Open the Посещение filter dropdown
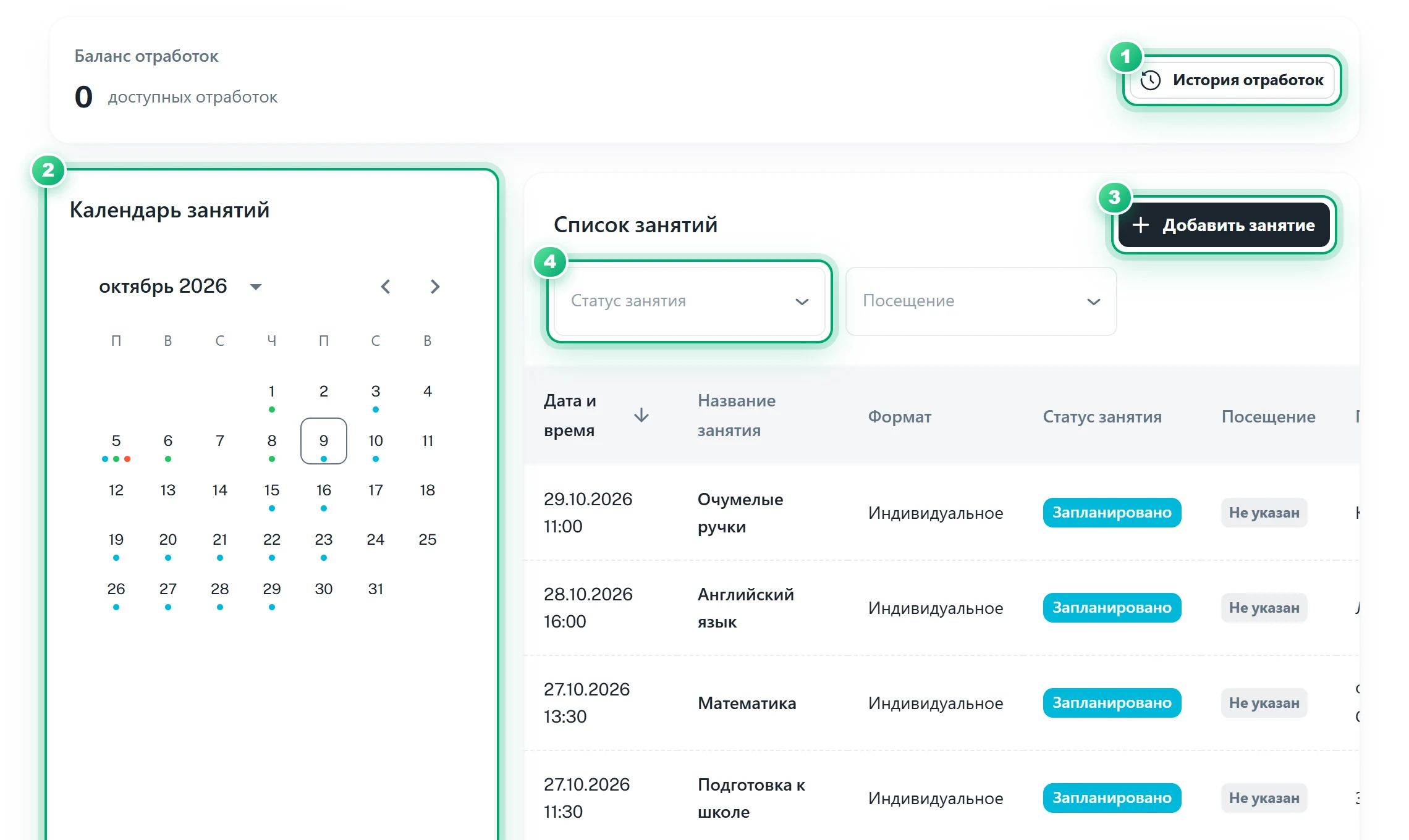 click(981, 301)
